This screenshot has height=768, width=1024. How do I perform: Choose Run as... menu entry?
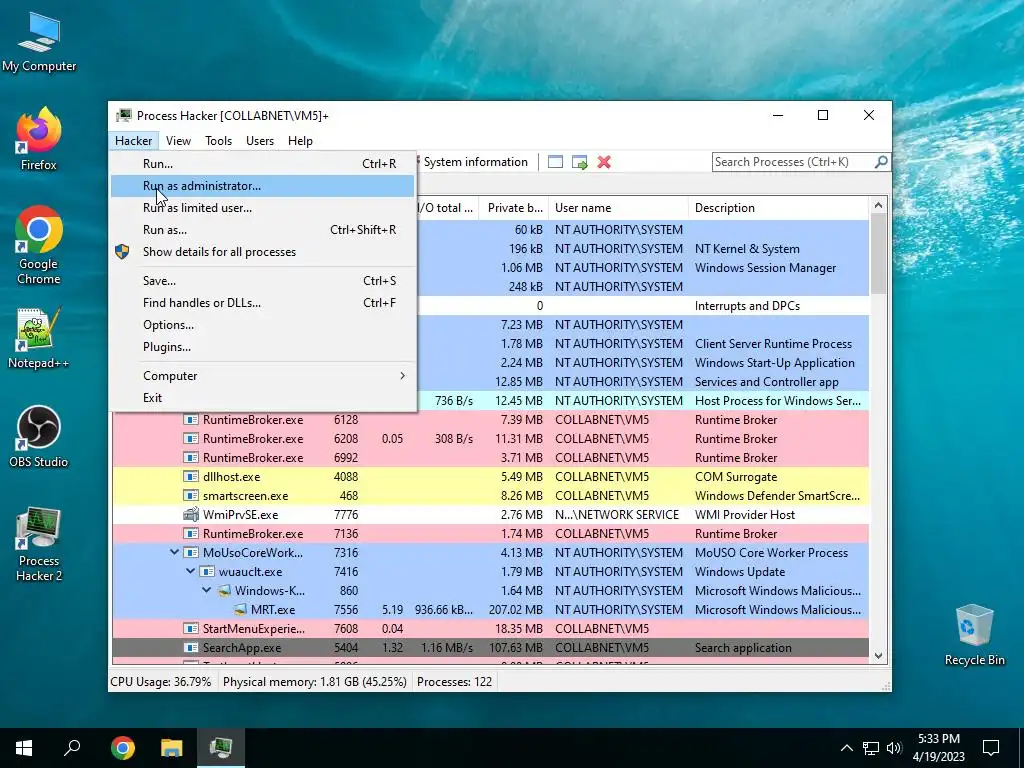[x=263, y=230]
